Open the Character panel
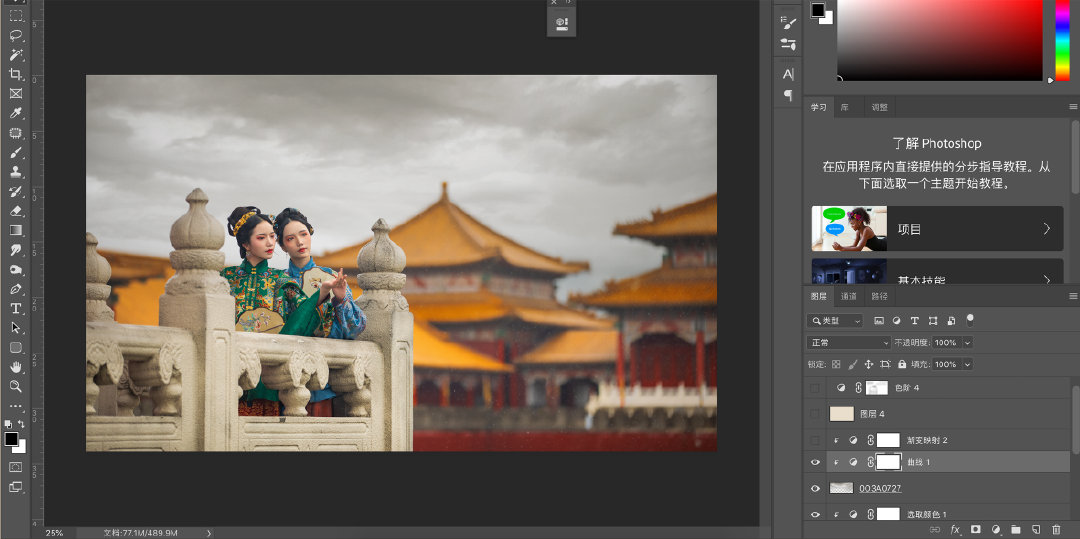 click(788, 74)
